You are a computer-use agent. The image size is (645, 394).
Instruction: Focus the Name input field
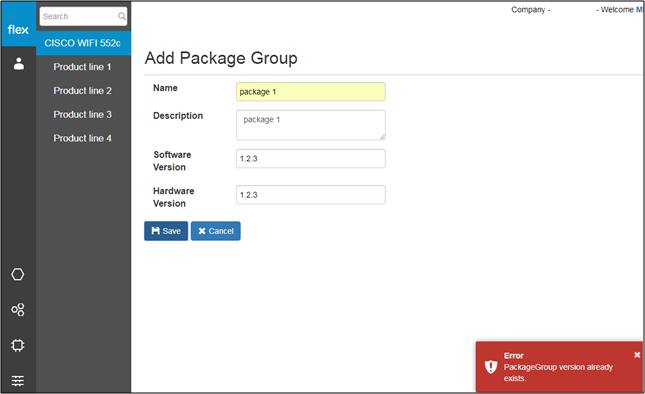(311, 92)
